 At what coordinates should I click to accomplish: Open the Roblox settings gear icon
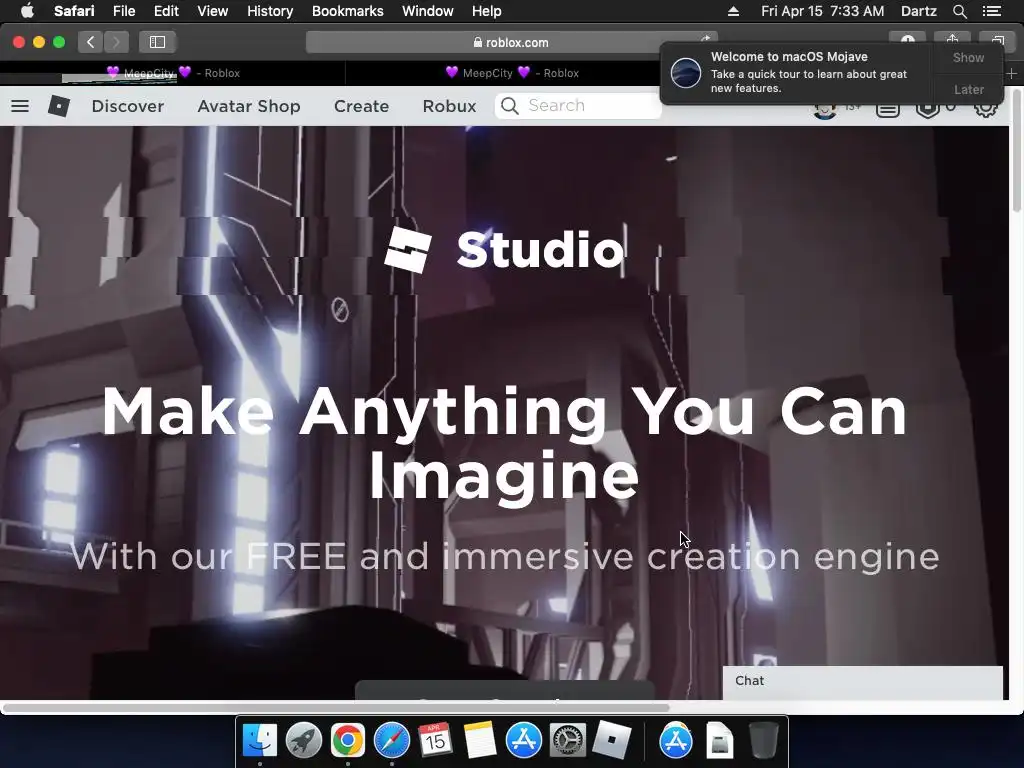(985, 108)
